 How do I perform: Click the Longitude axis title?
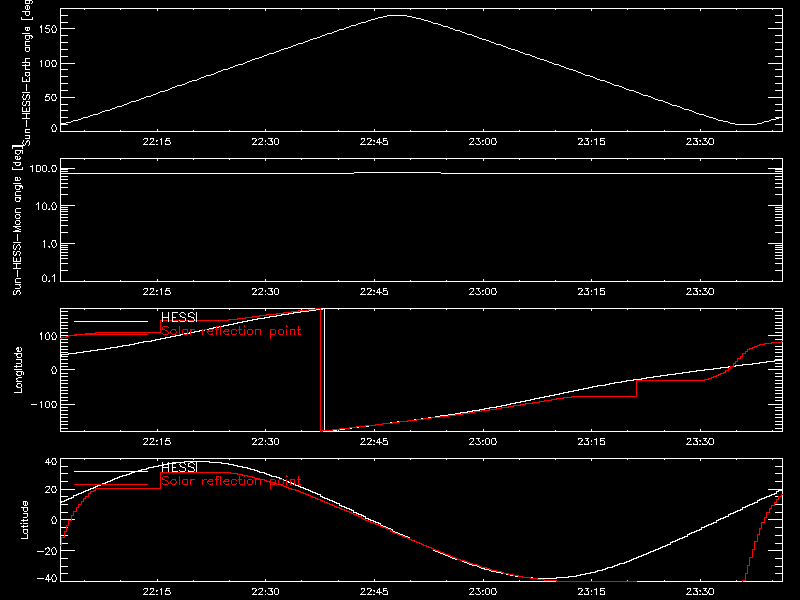pos(18,370)
